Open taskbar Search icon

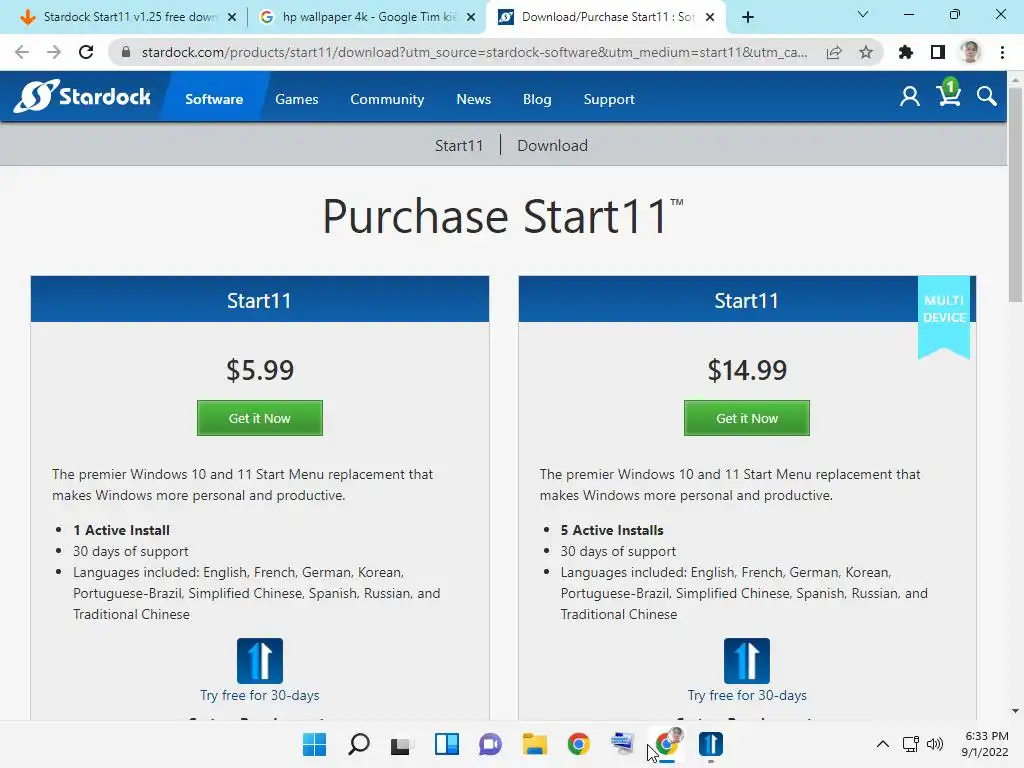pyautogui.click(x=359, y=744)
